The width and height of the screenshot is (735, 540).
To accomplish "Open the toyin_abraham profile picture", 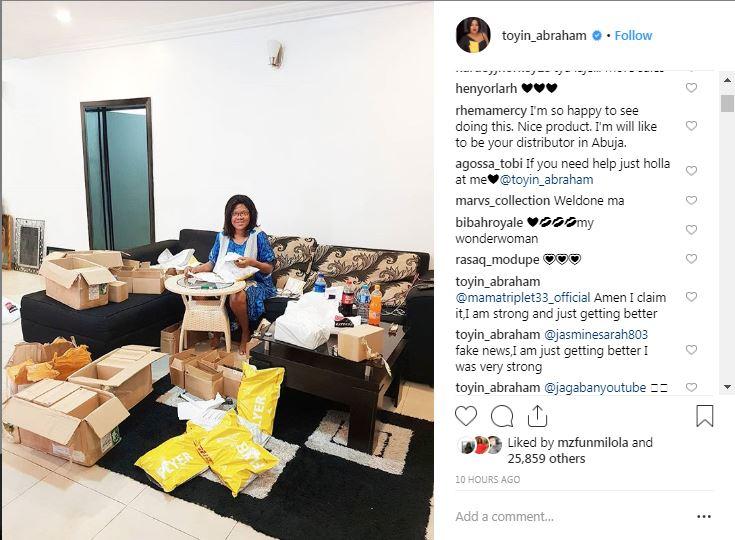I will pos(473,35).
